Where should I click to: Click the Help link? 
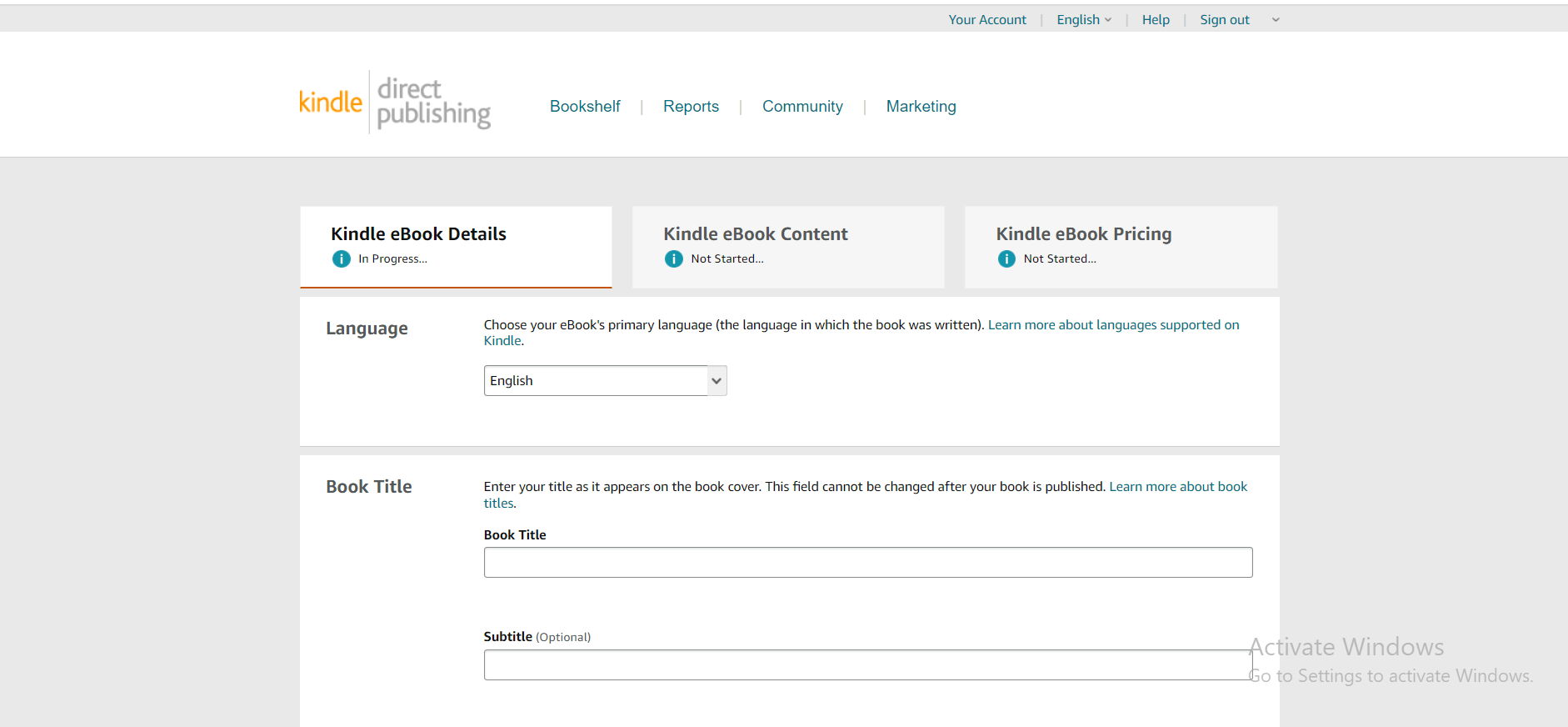tap(1156, 20)
